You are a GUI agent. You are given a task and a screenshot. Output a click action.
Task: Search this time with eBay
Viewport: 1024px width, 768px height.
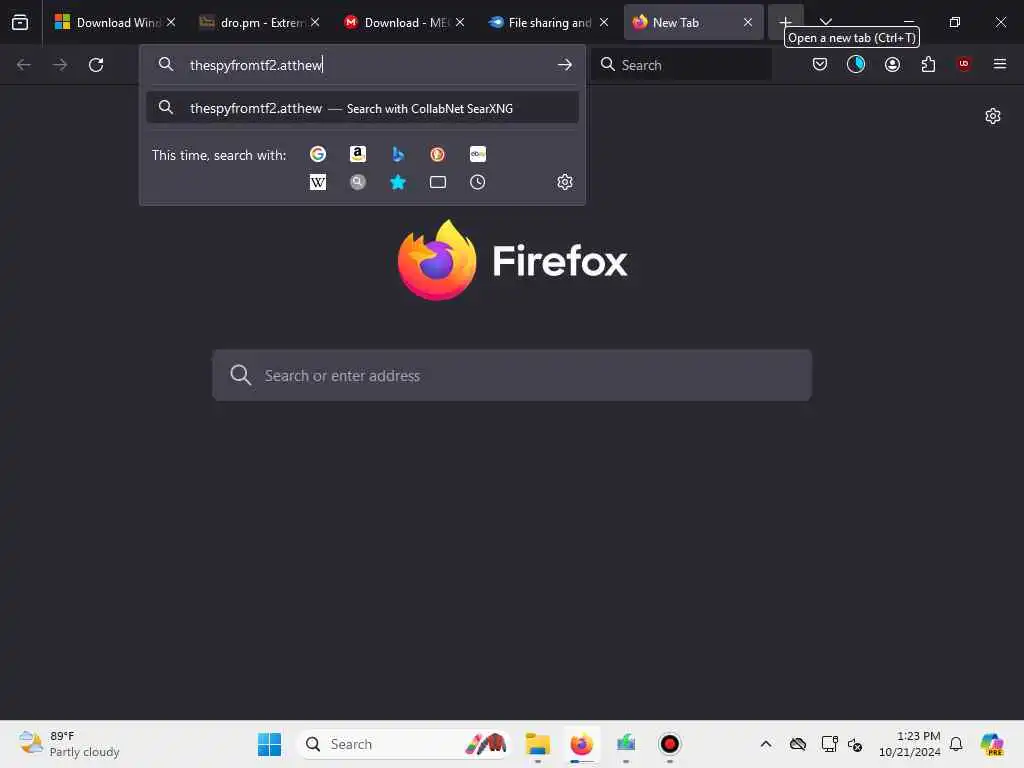[x=477, y=154]
